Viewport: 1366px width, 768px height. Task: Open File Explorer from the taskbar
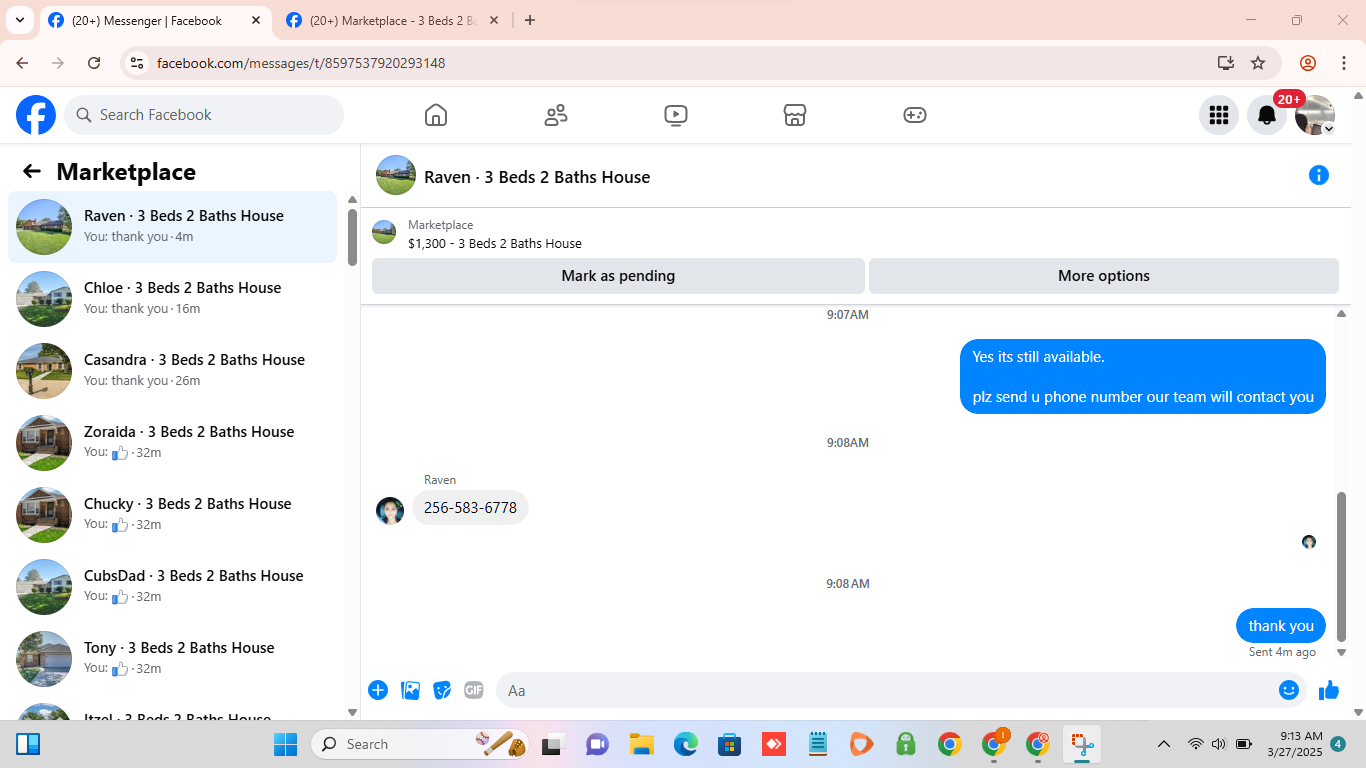click(x=641, y=744)
